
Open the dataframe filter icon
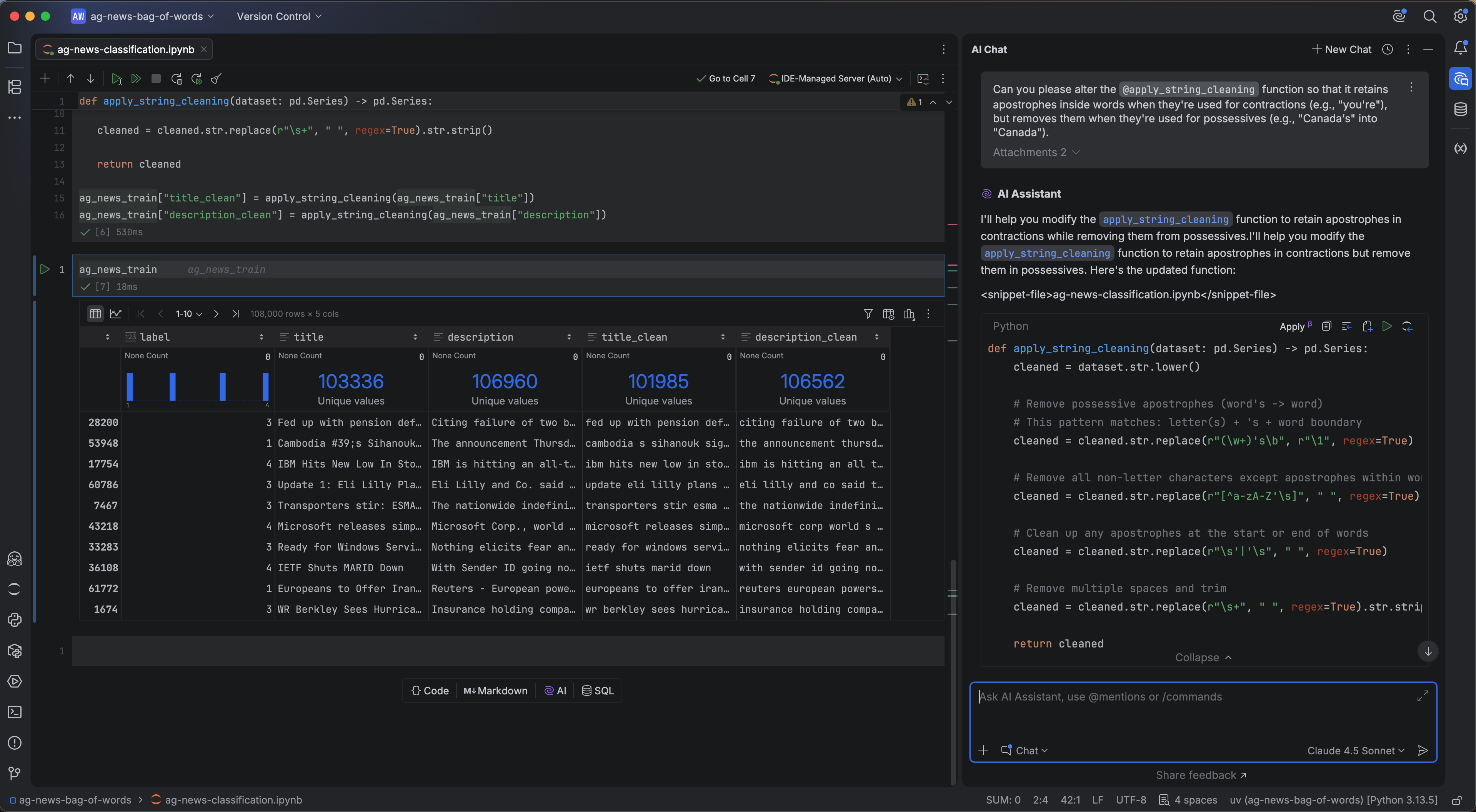coord(868,314)
